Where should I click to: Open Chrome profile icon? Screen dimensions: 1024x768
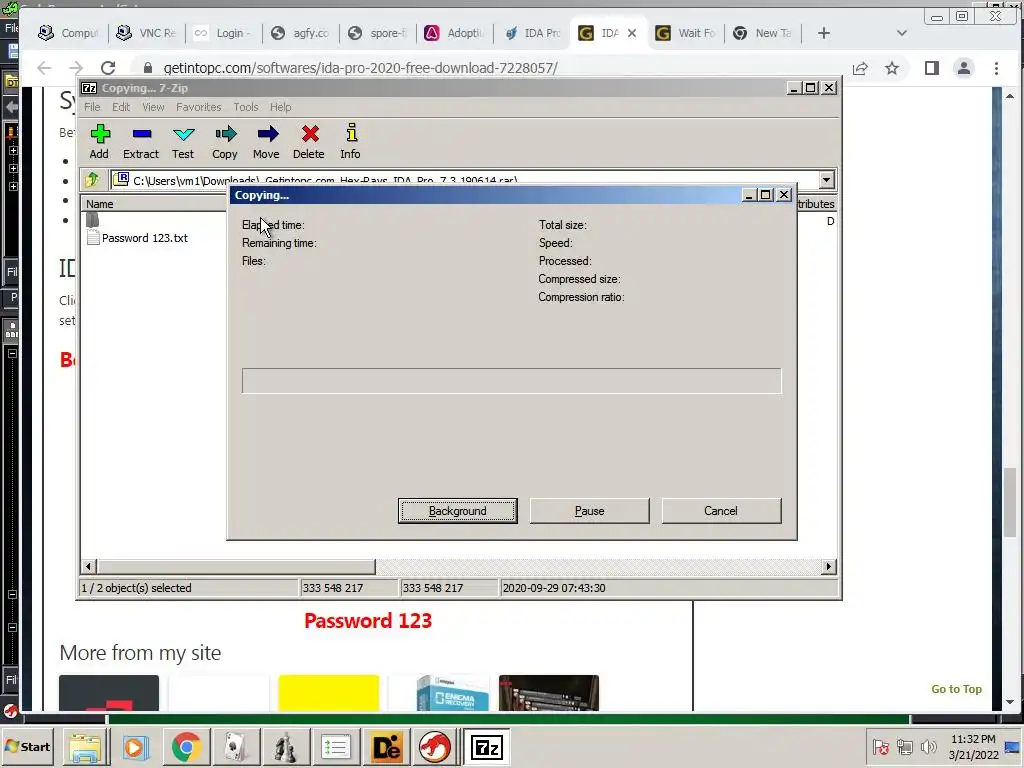click(964, 68)
